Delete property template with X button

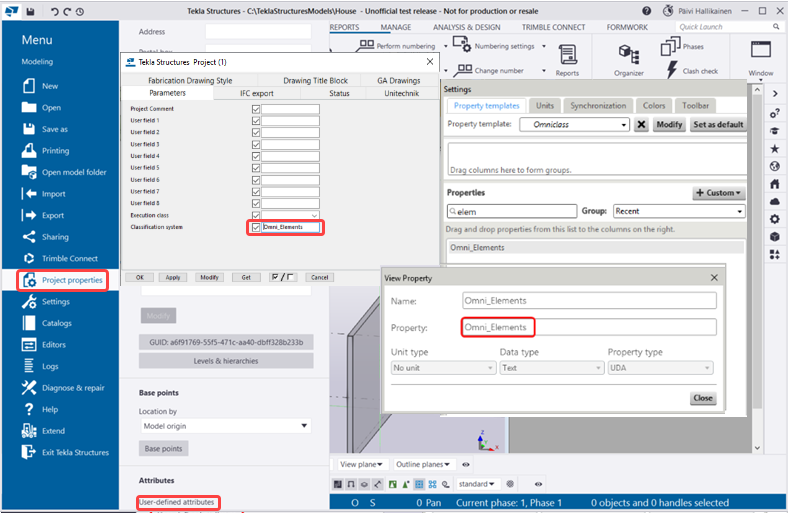640,125
